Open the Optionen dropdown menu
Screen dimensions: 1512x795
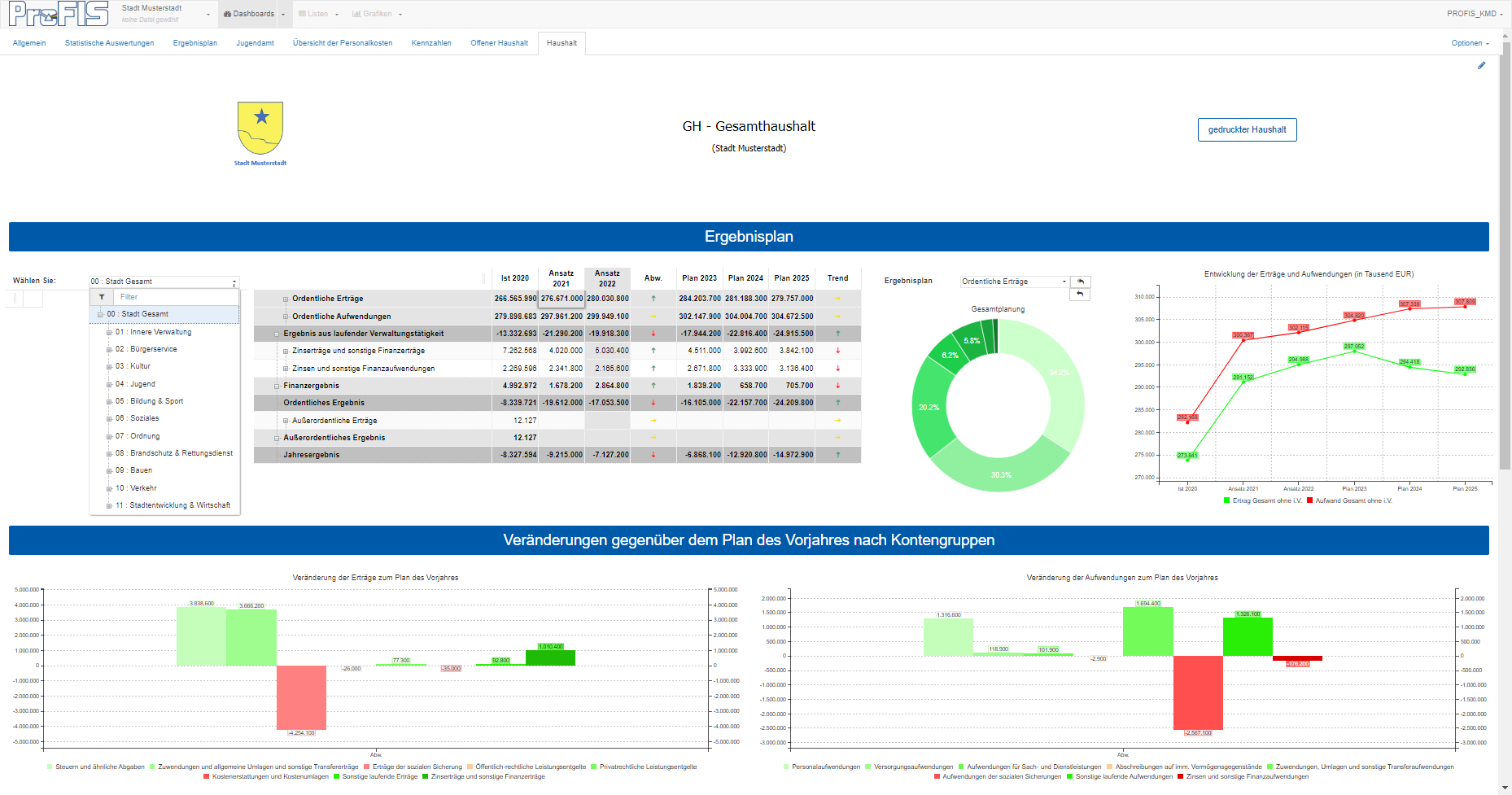(1469, 43)
